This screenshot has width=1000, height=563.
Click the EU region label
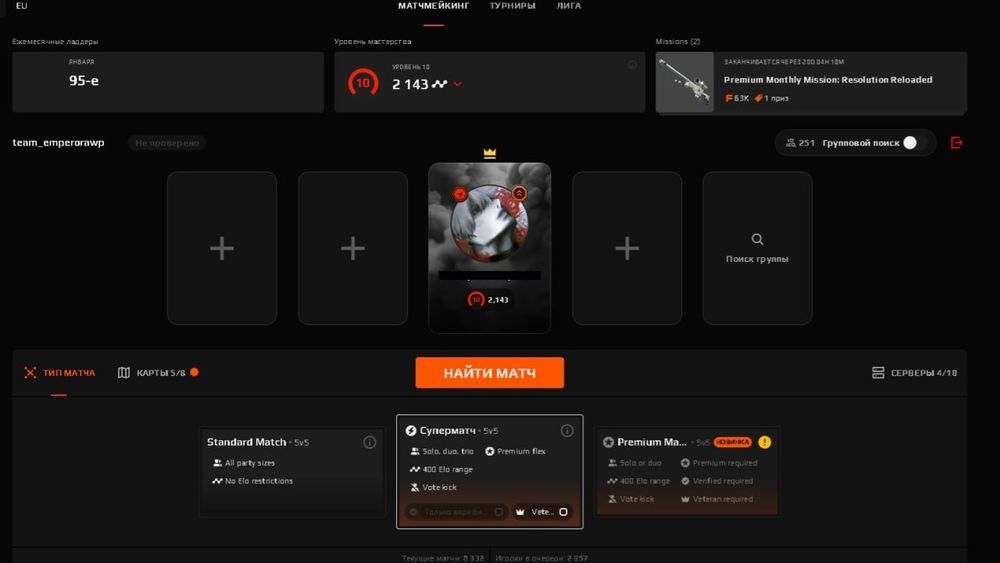[21, 6]
